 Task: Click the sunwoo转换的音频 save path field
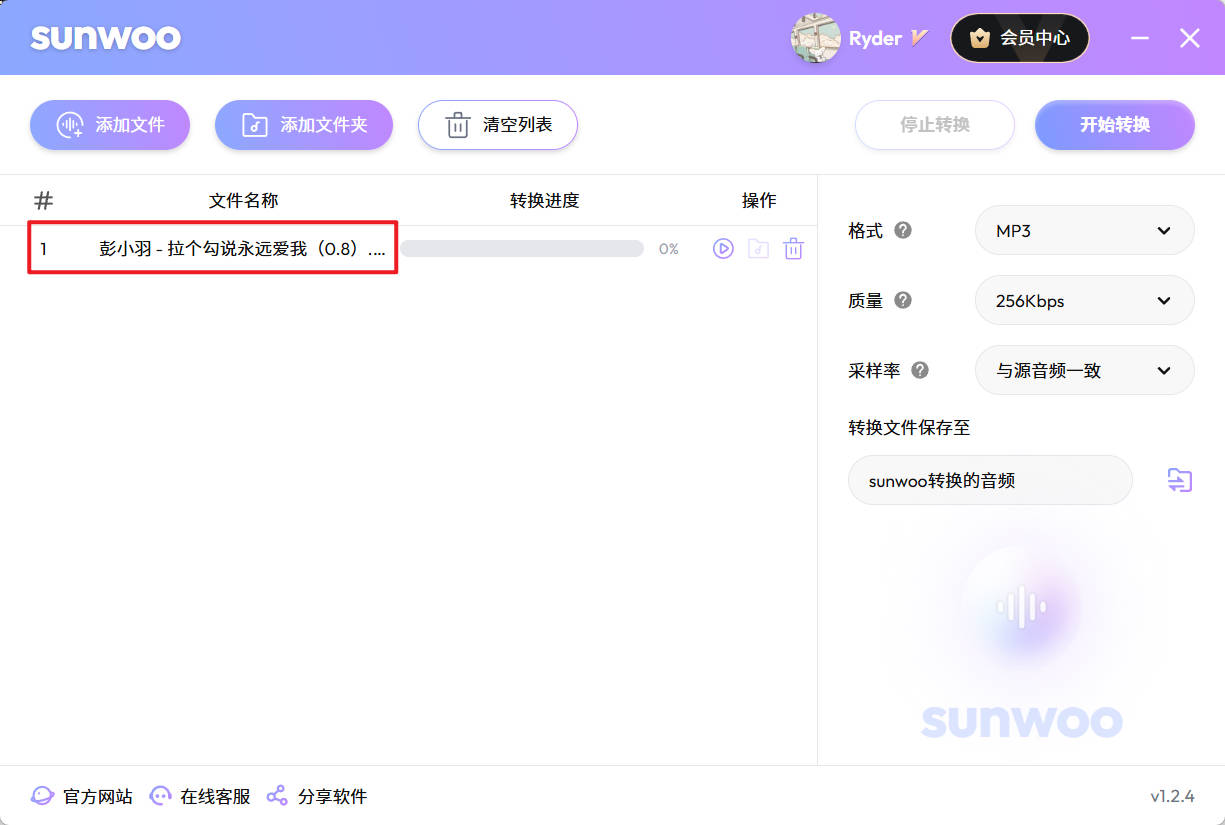[x=990, y=480]
